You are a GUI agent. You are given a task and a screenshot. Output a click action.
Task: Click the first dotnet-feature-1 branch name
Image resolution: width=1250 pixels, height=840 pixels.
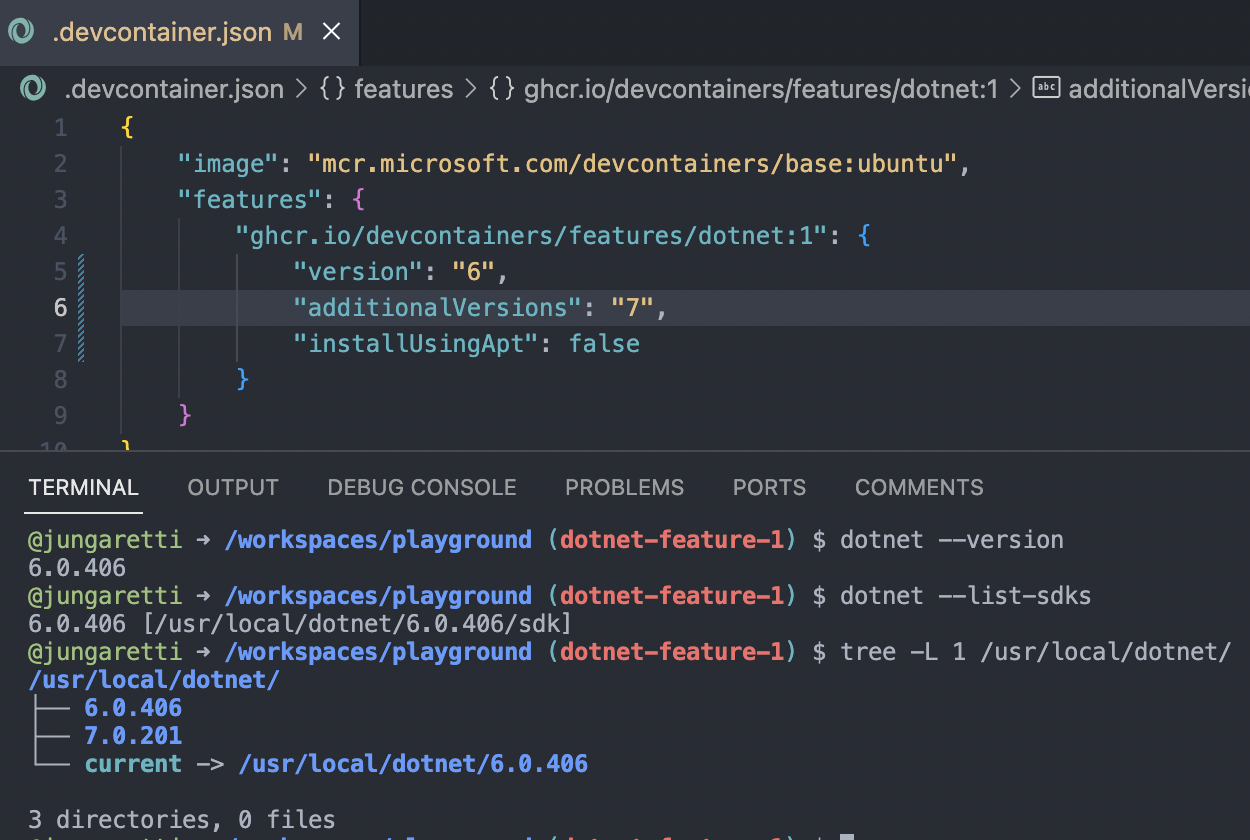(672, 540)
